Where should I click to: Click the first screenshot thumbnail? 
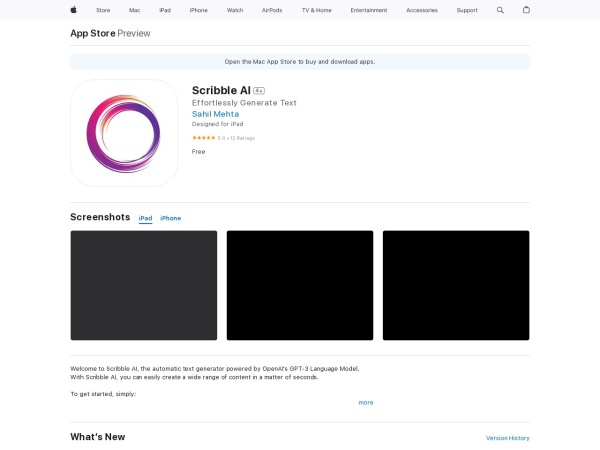[x=143, y=285]
